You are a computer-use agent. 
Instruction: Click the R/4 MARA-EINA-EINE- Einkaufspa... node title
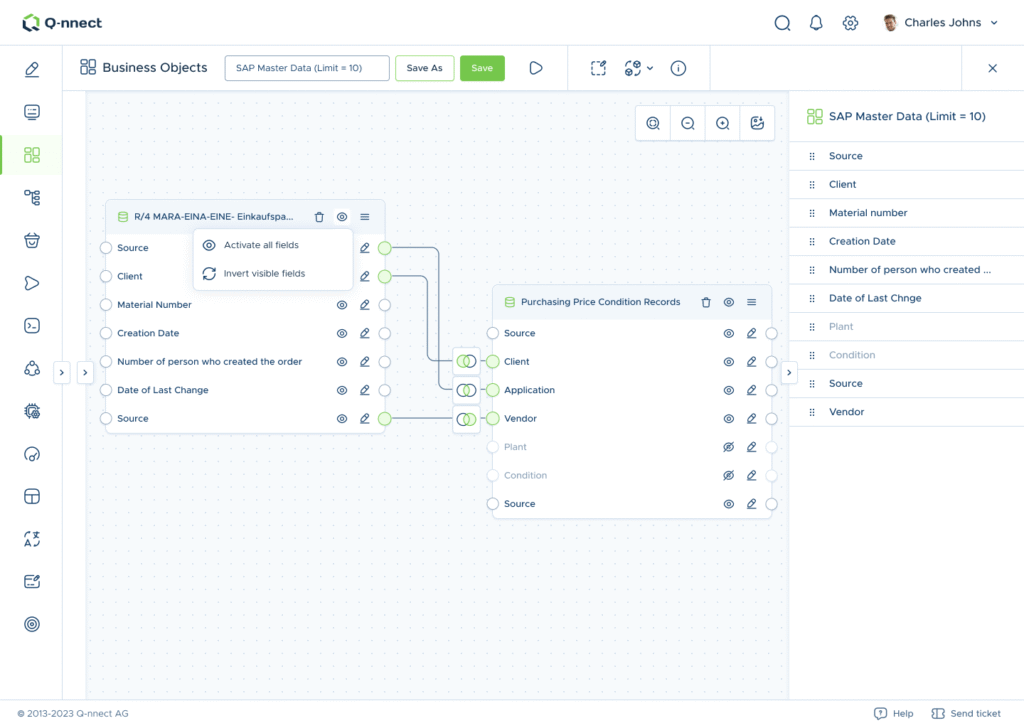point(214,217)
